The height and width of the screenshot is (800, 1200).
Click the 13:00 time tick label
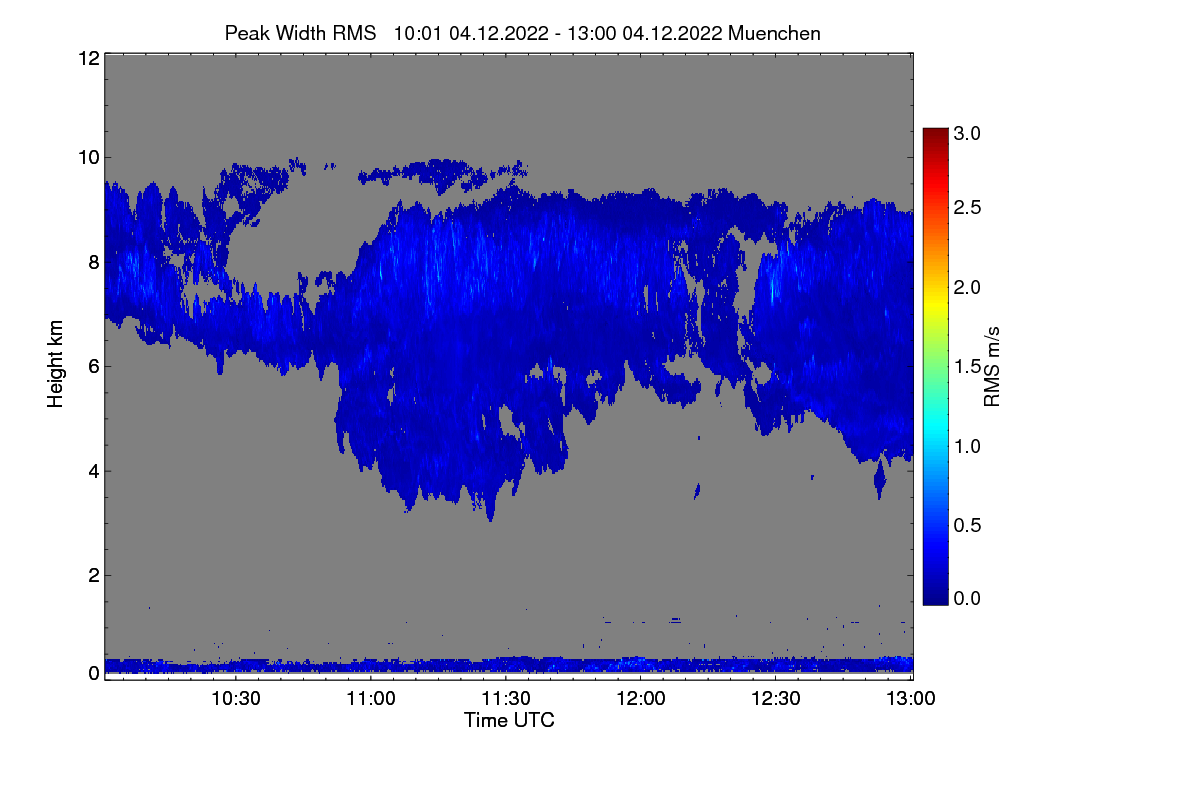912,699
